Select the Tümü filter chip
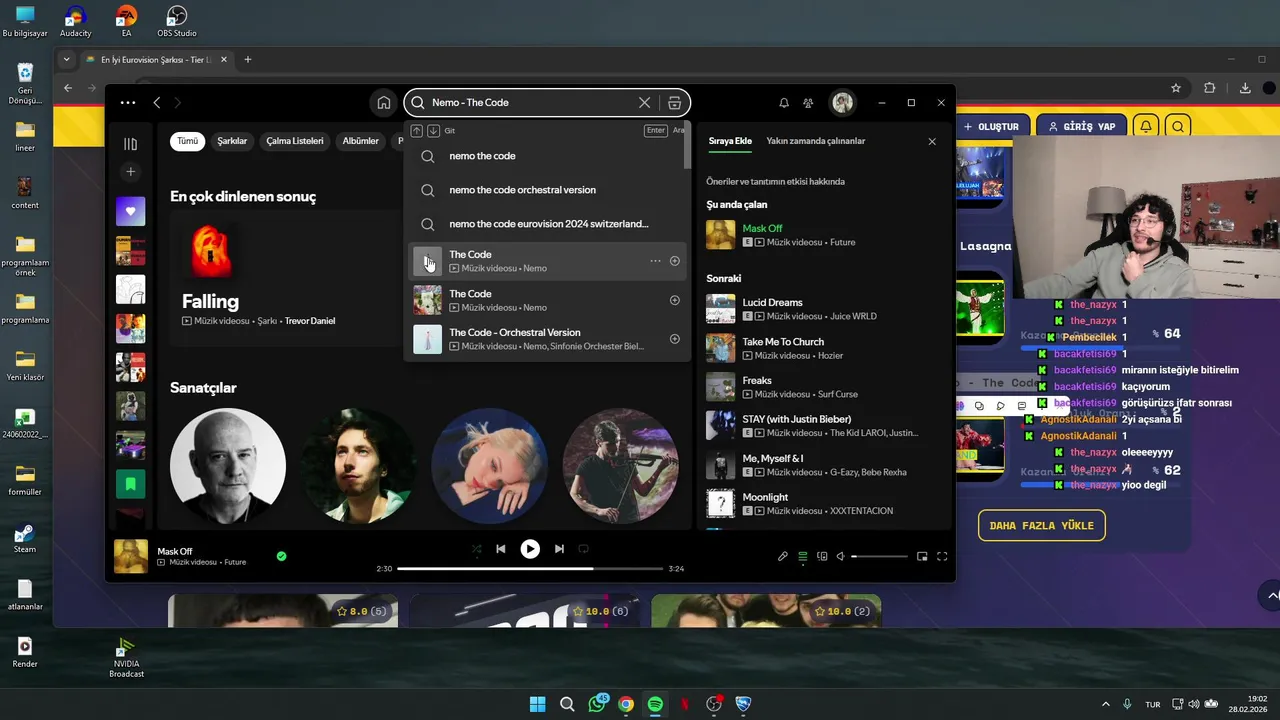1280x720 pixels. click(187, 141)
